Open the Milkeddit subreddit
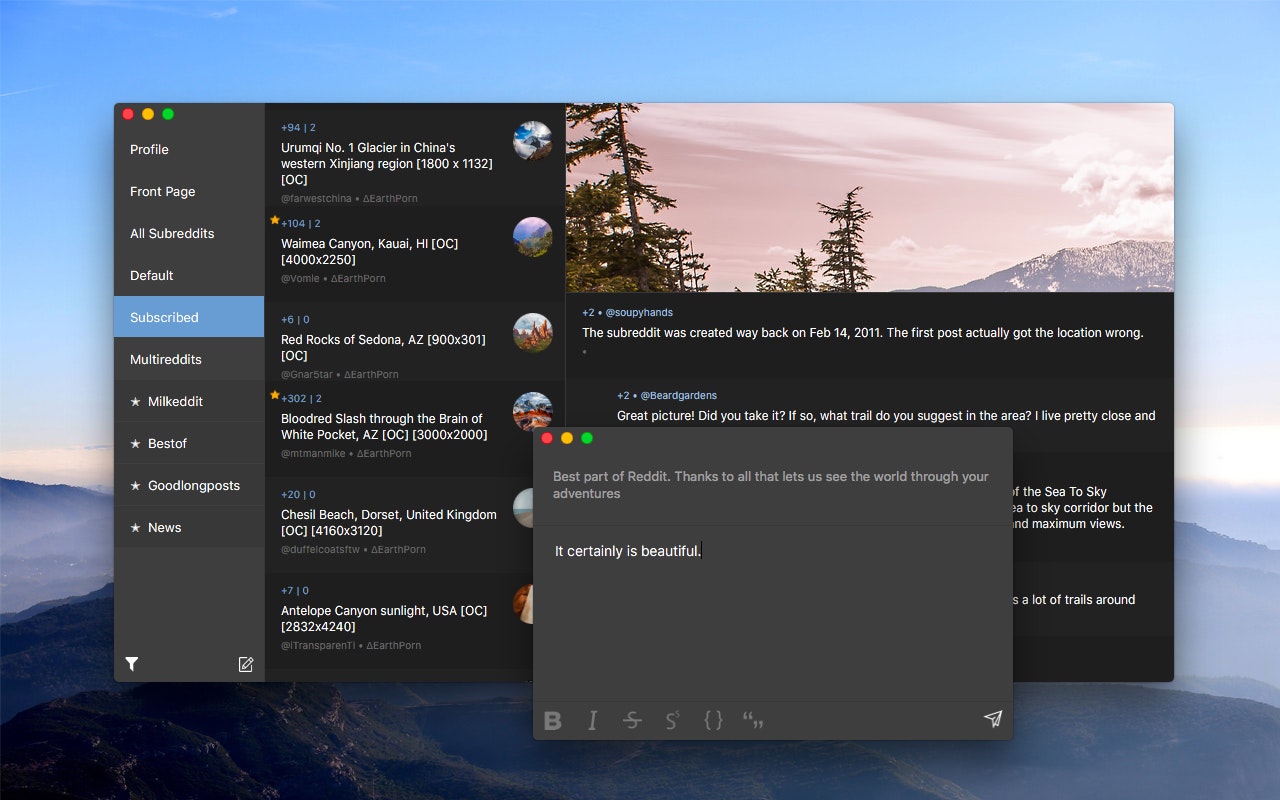Viewport: 1280px width, 800px height. [189, 401]
